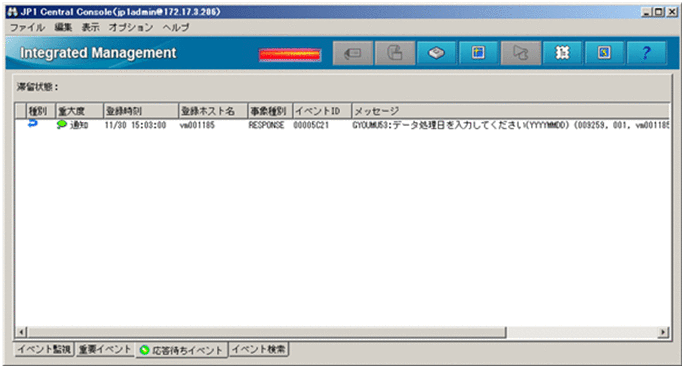
Task: Click the horizontal scrollbar thumb
Action: coord(266,332)
